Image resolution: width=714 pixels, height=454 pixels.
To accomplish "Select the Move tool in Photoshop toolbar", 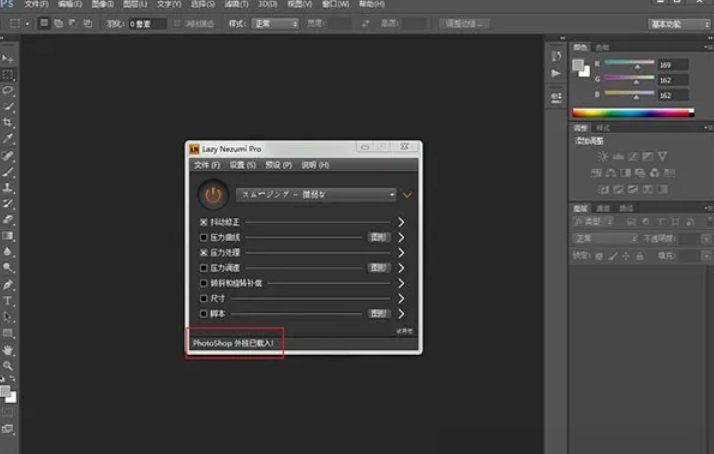I will coord(8,59).
